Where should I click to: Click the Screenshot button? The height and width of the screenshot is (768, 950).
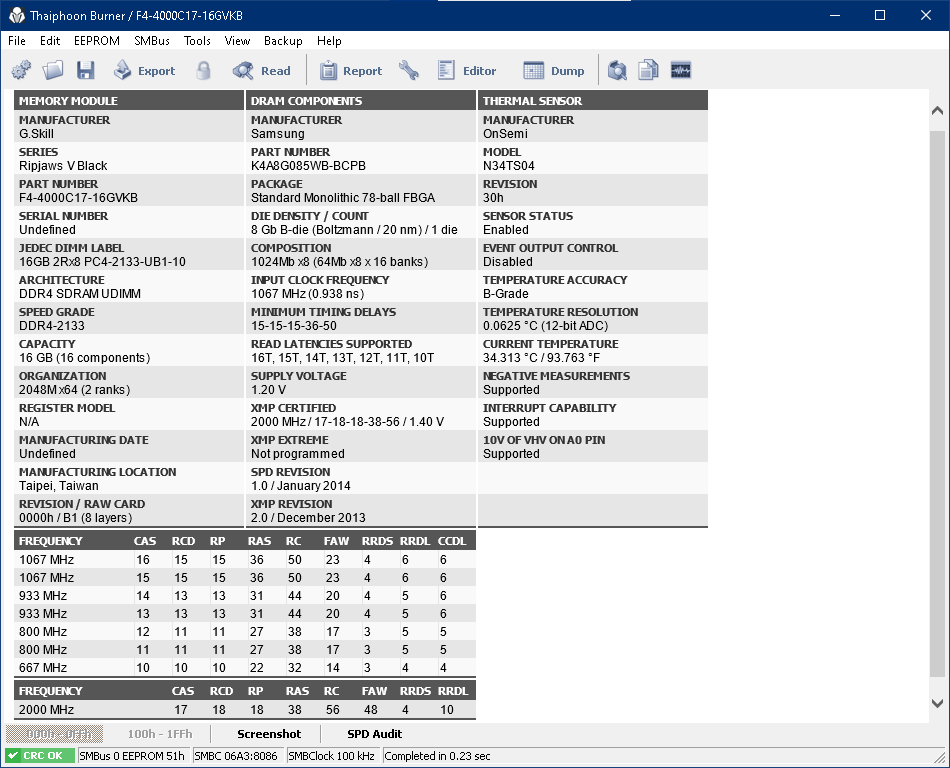tap(269, 734)
